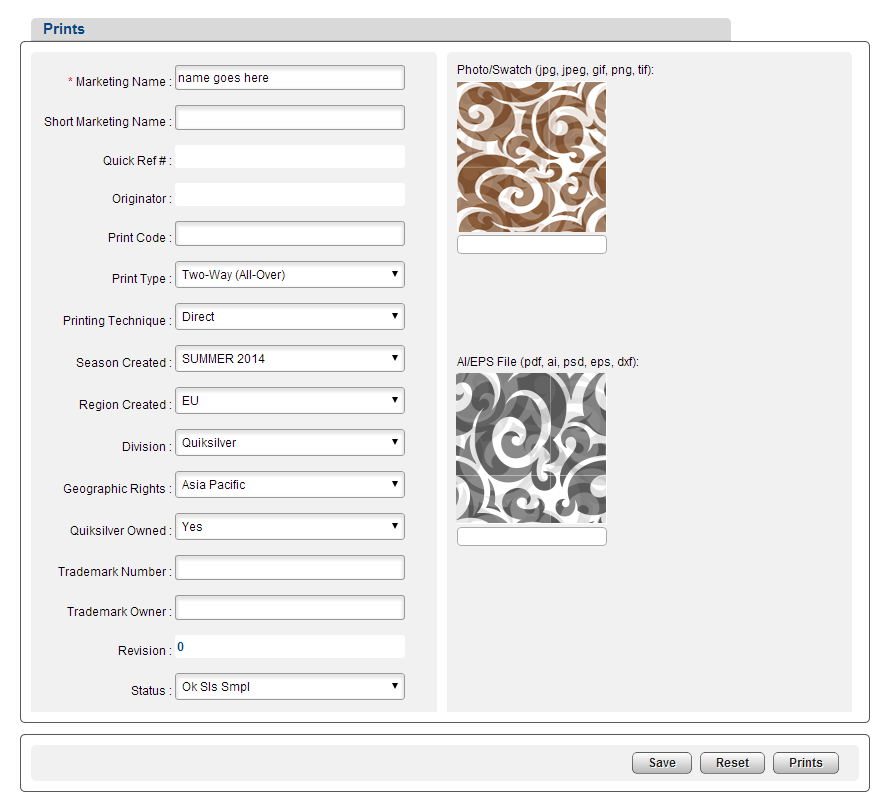The image size is (890, 810).
Task: Click the brown Photo/Swatch thumbnail
Action: 531,157
